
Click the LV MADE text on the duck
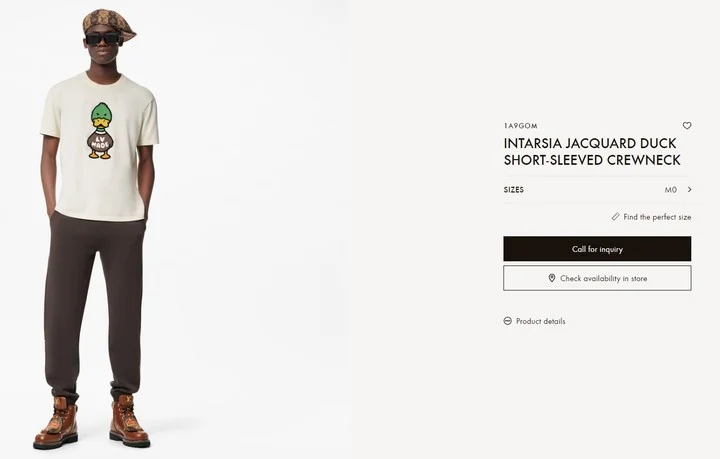pos(100,142)
